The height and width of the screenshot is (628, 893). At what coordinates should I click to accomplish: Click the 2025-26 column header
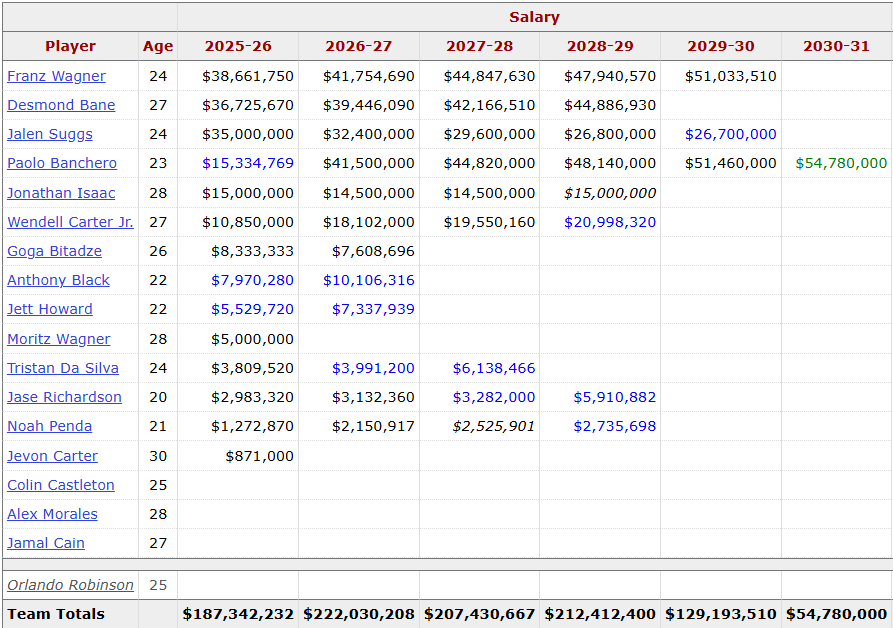pos(238,46)
